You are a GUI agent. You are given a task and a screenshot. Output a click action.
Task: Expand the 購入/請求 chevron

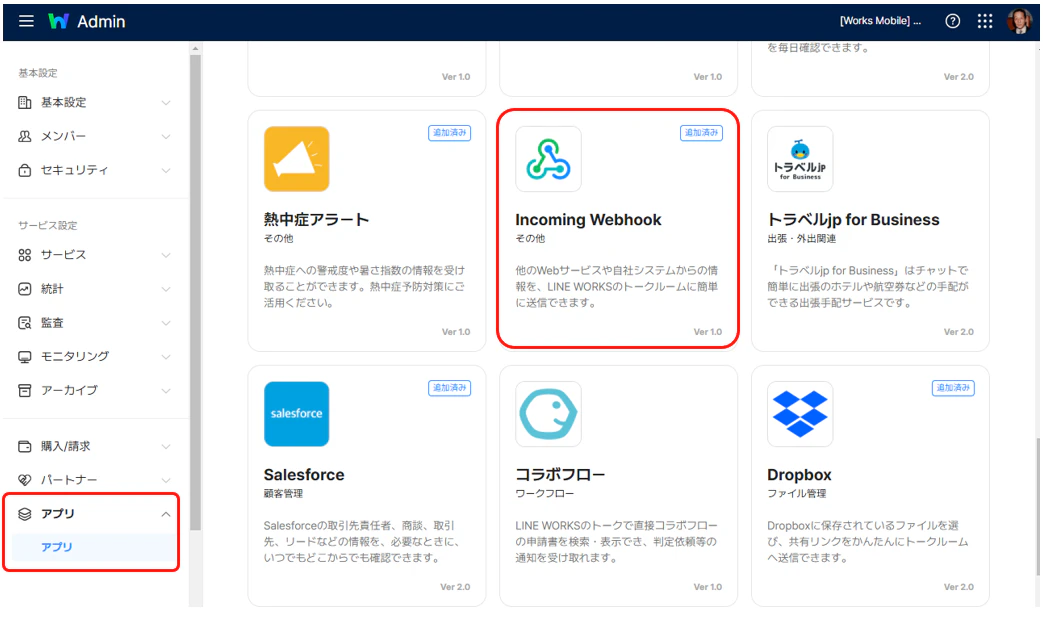(166, 447)
